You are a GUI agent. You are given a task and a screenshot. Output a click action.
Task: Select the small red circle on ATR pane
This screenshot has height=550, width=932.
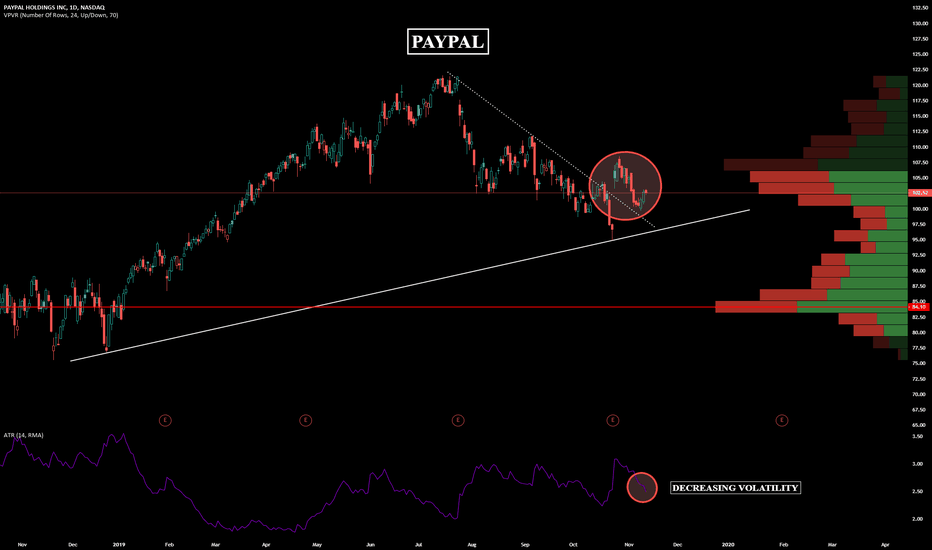tap(642, 488)
